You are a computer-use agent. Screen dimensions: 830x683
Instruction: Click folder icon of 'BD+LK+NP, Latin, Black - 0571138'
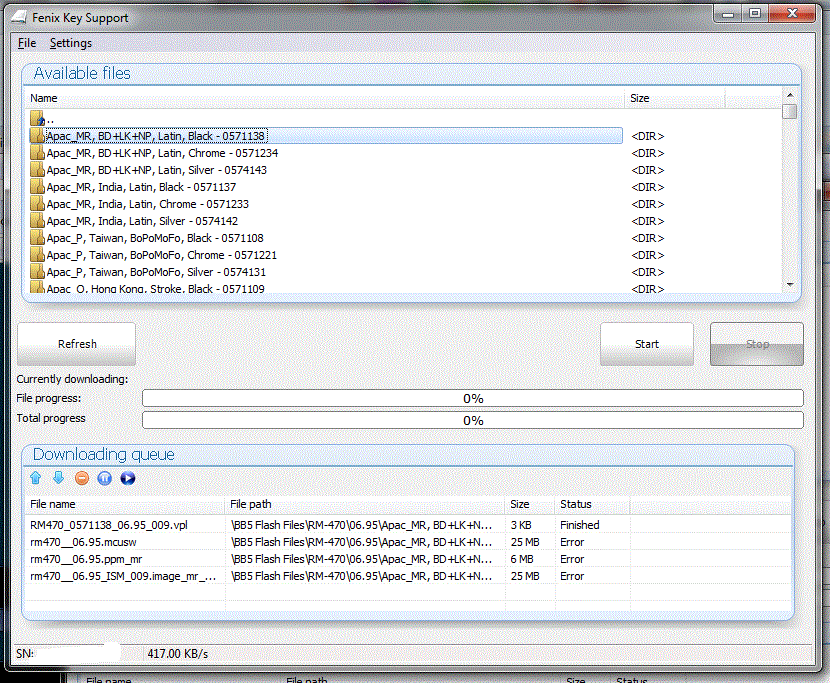click(x=37, y=136)
